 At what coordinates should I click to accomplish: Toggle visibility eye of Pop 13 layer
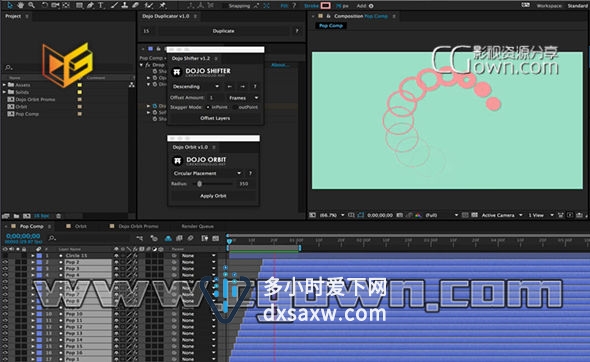point(5,333)
